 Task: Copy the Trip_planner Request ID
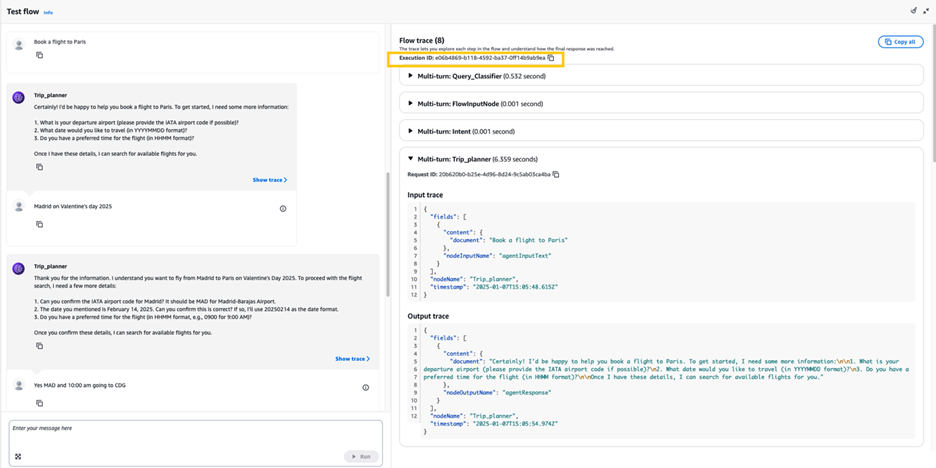point(556,174)
